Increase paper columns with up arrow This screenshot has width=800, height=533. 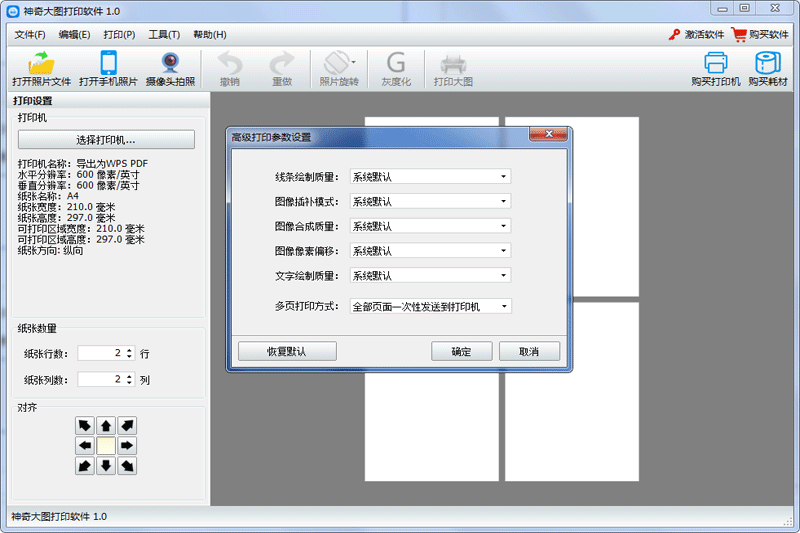point(129,376)
